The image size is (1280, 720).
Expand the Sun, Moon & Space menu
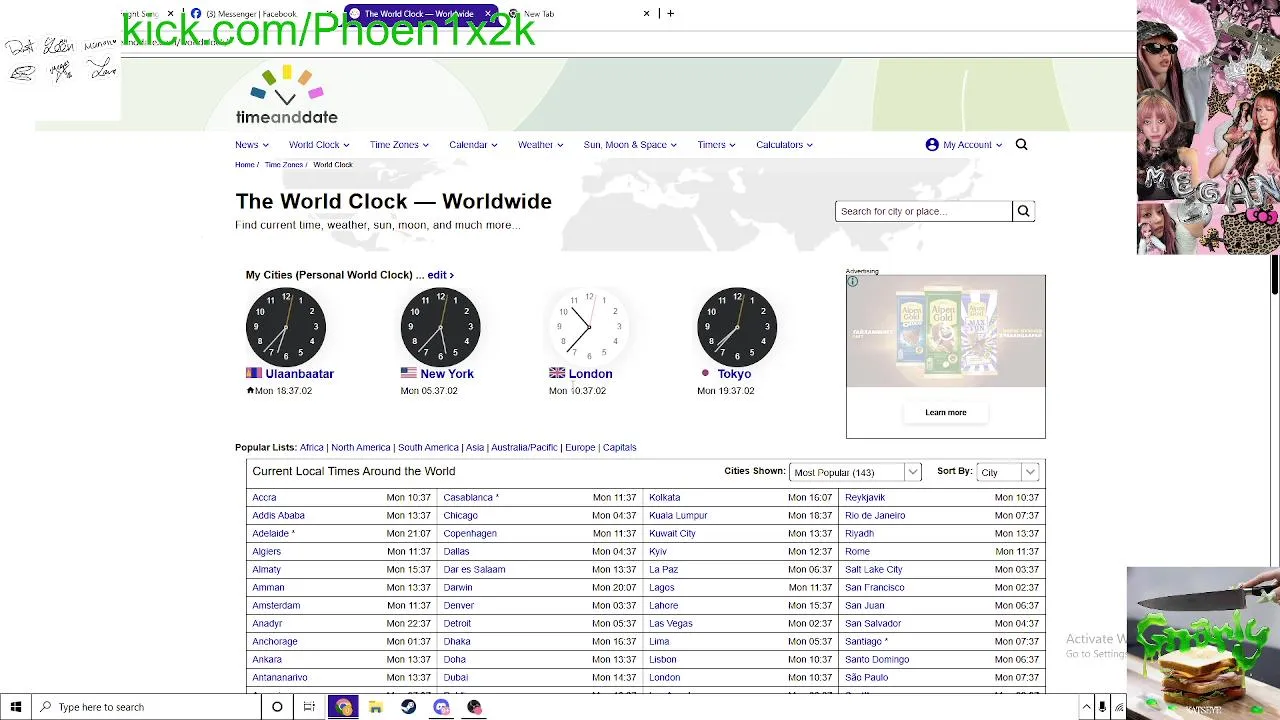point(630,144)
